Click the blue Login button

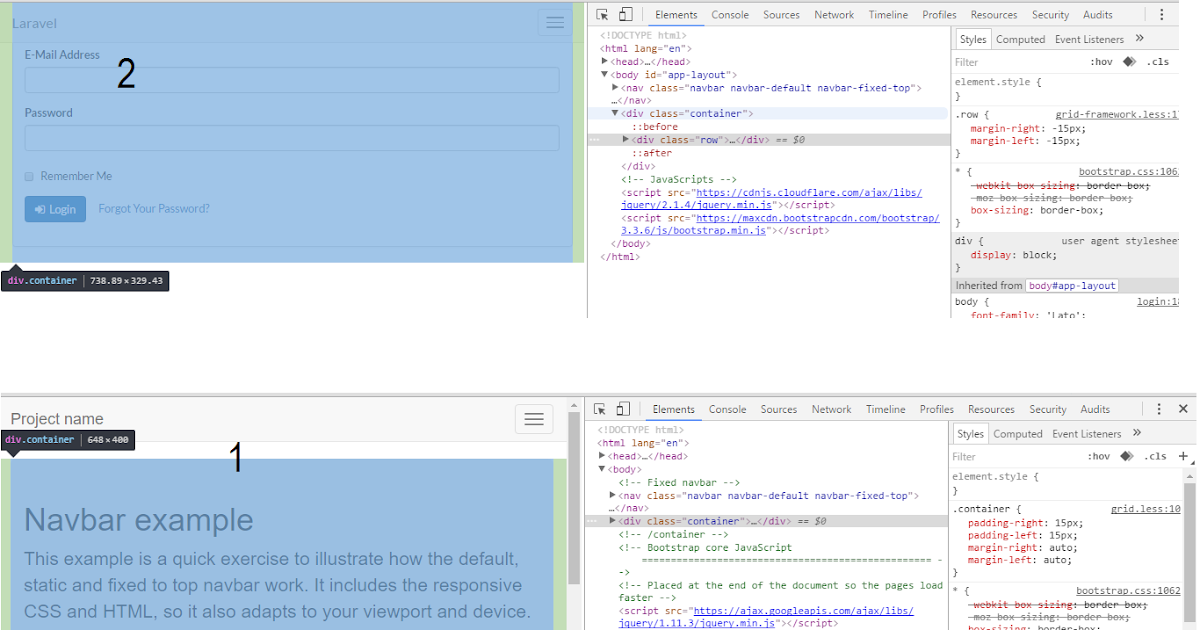(x=55, y=209)
